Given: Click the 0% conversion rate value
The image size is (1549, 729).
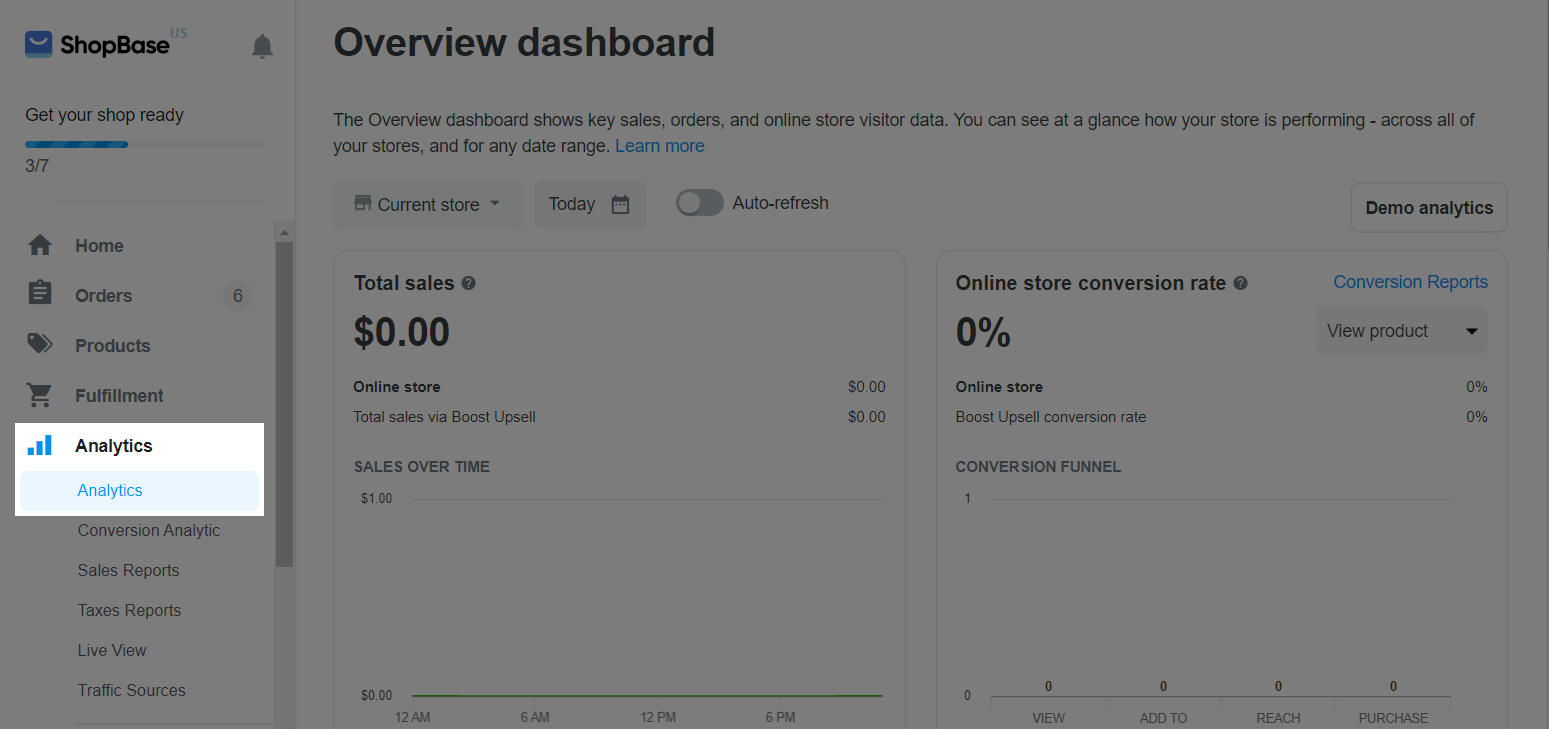Looking at the screenshot, I should click(x=983, y=332).
